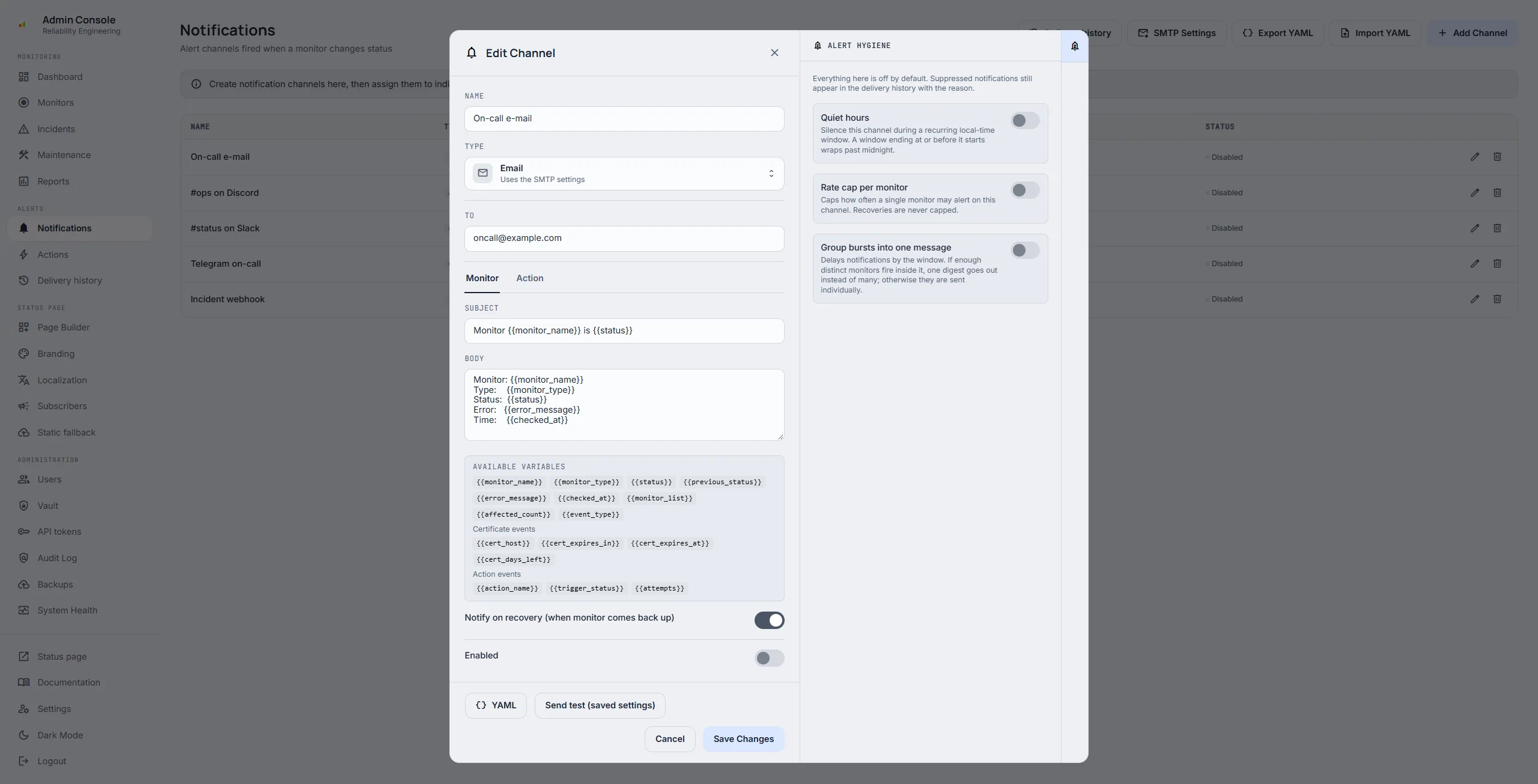Open Users administration
Image resolution: width=1538 pixels, height=784 pixels.
pos(79,479)
